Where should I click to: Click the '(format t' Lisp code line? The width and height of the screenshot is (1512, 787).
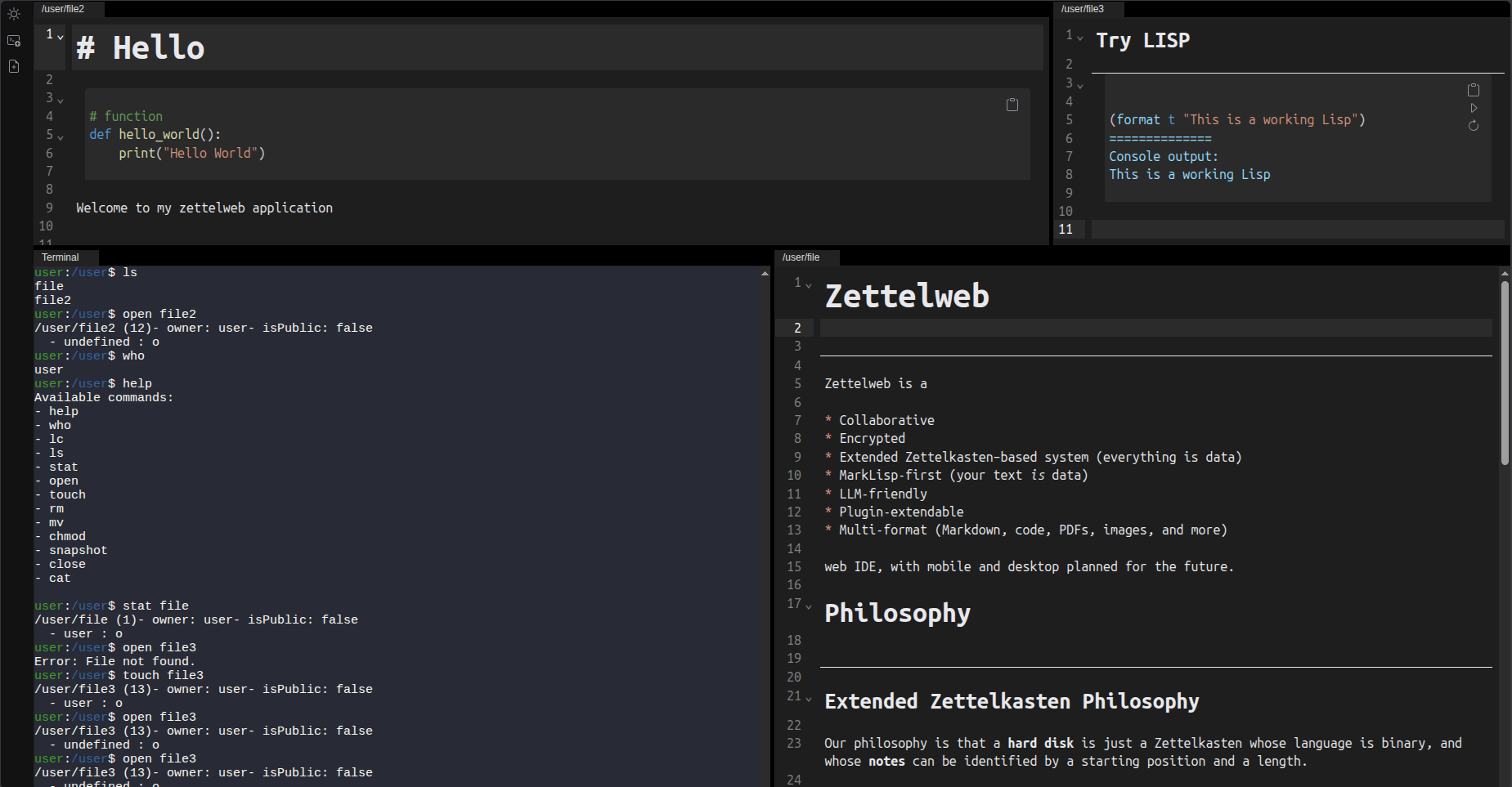coord(1237,120)
